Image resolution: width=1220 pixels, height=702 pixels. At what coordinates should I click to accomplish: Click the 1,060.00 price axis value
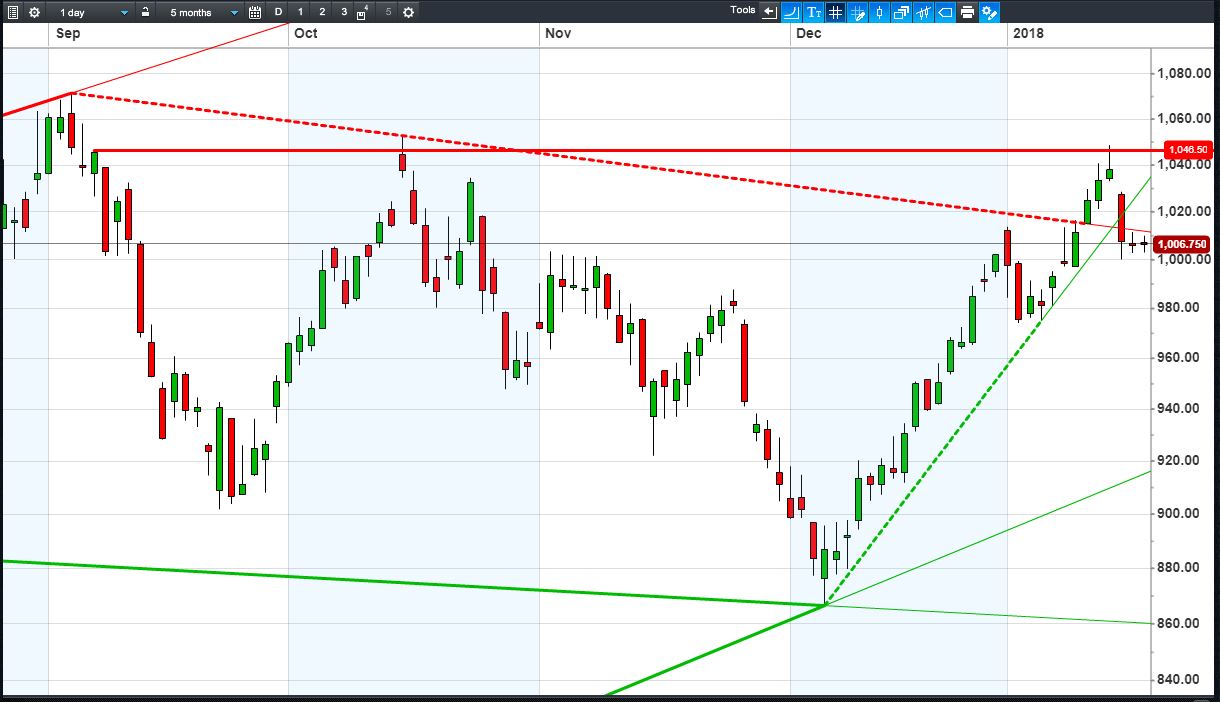coord(1183,118)
